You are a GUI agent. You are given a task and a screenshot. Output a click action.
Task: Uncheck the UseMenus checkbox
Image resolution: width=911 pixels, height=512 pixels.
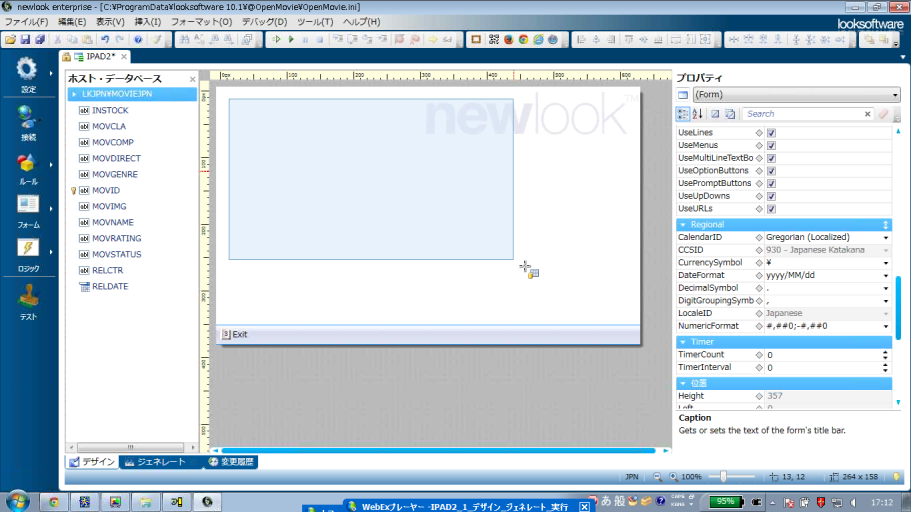771,145
